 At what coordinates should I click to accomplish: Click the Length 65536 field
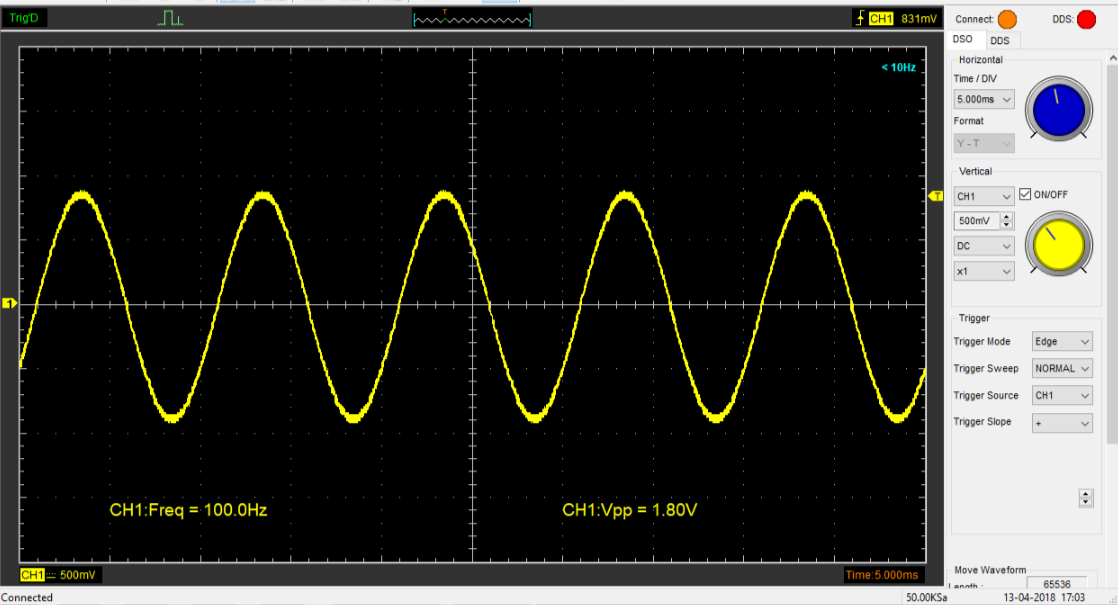1057,584
